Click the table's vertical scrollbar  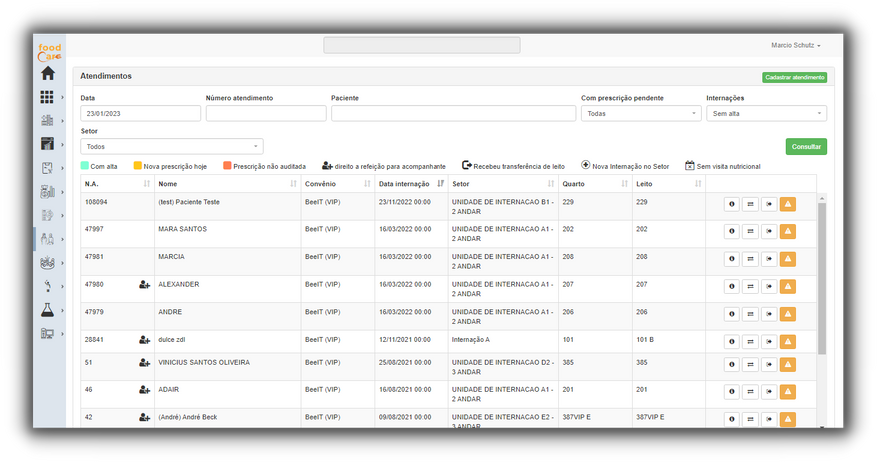(822, 280)
